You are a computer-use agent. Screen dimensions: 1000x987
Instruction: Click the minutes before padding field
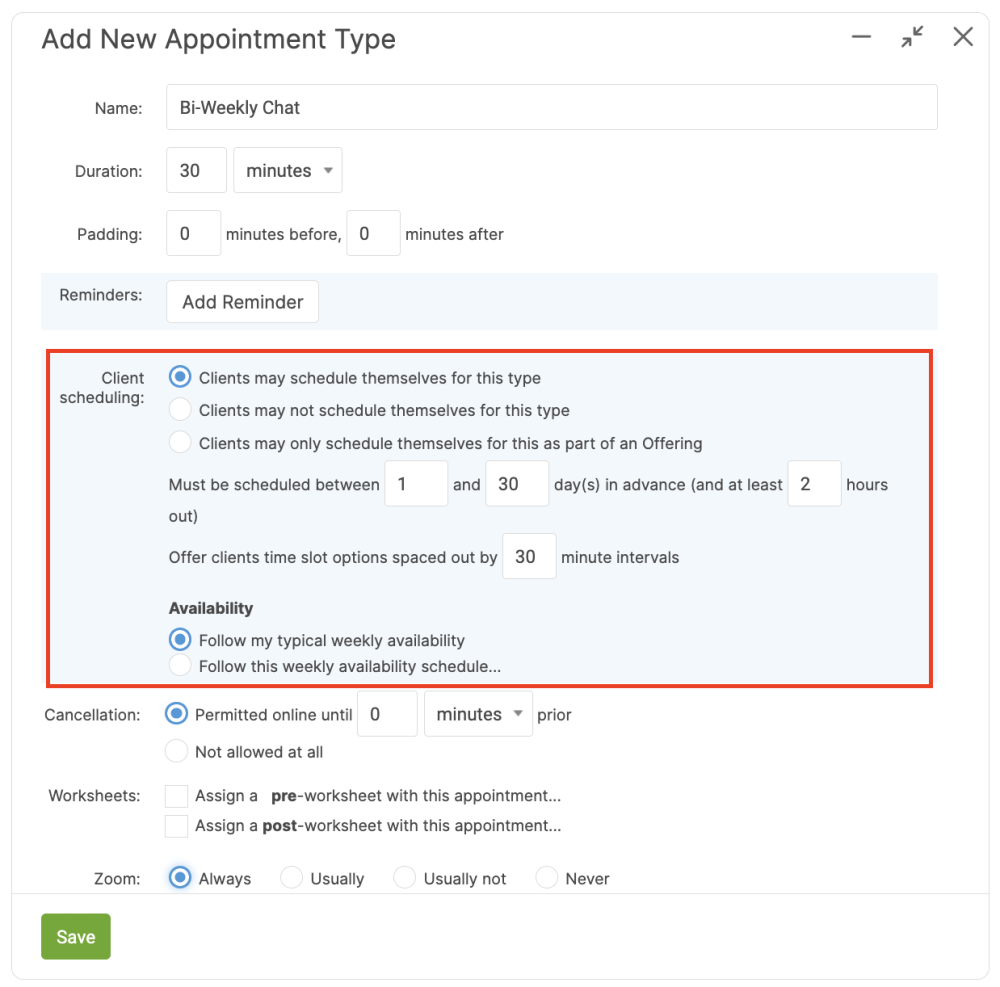[x=193, y=234]
